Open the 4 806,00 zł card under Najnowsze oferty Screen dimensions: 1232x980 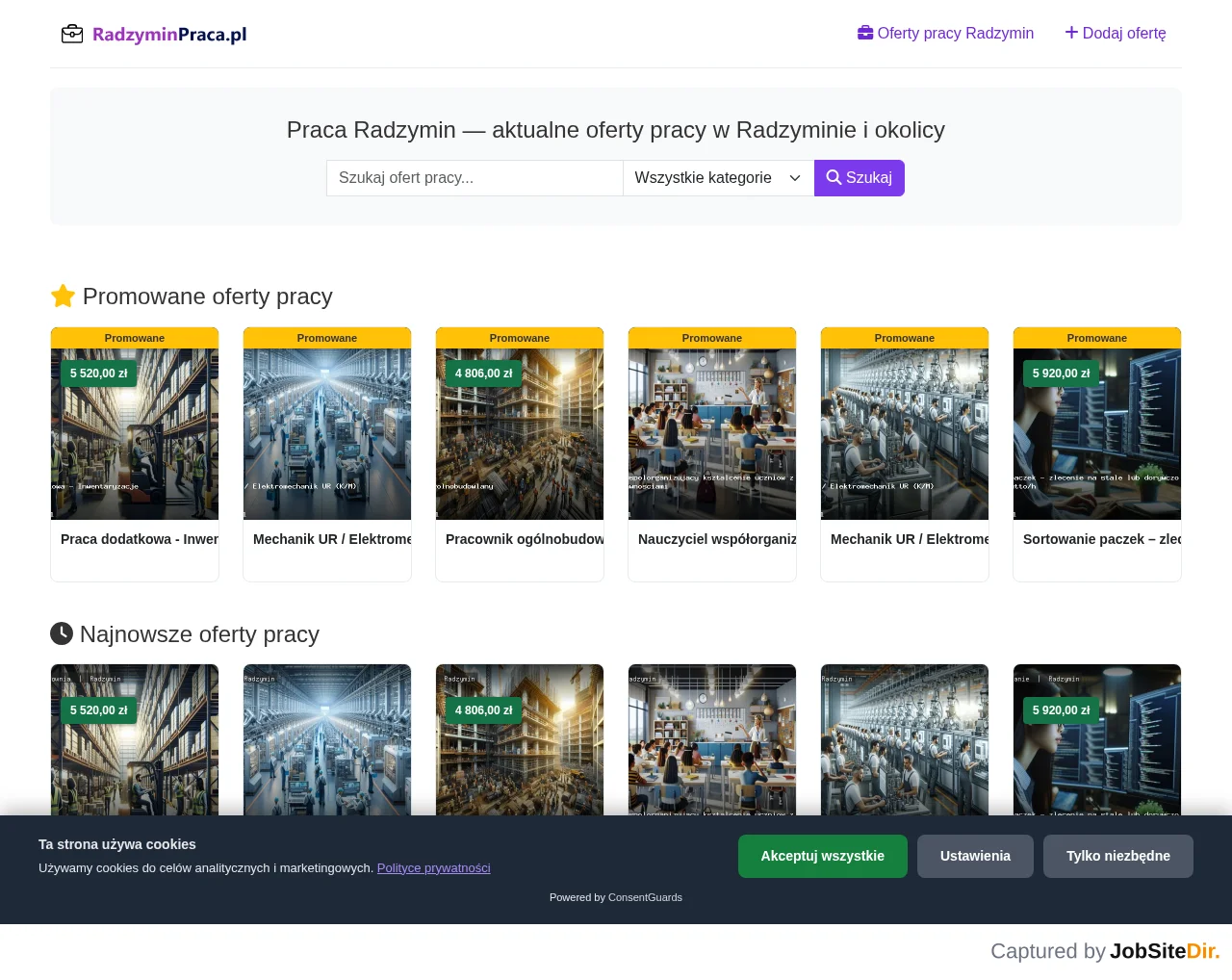(520, 740)
